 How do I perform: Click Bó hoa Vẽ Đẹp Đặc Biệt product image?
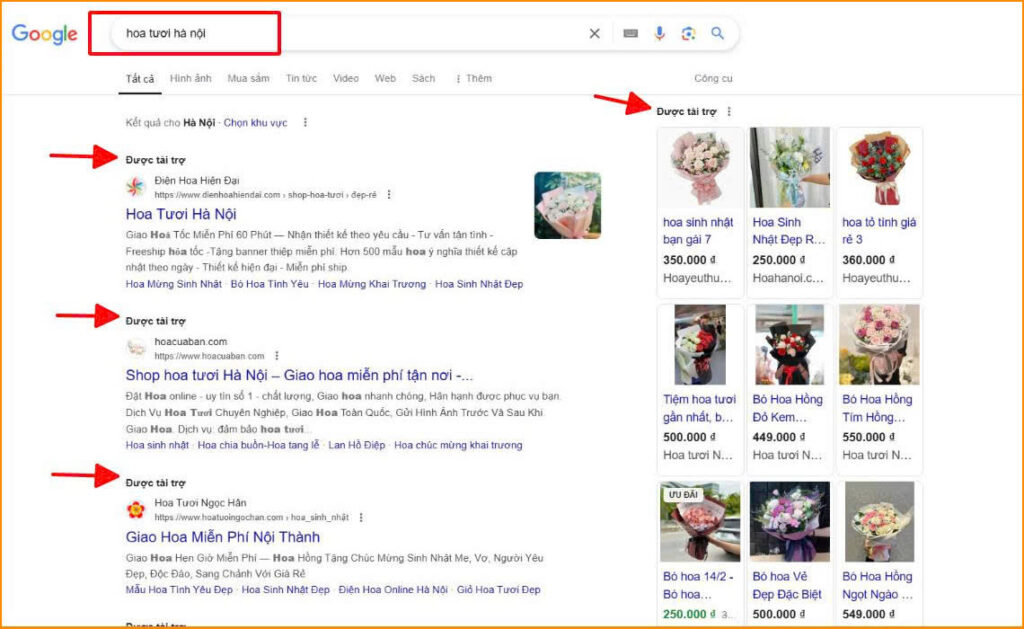(x=790, y=522)
